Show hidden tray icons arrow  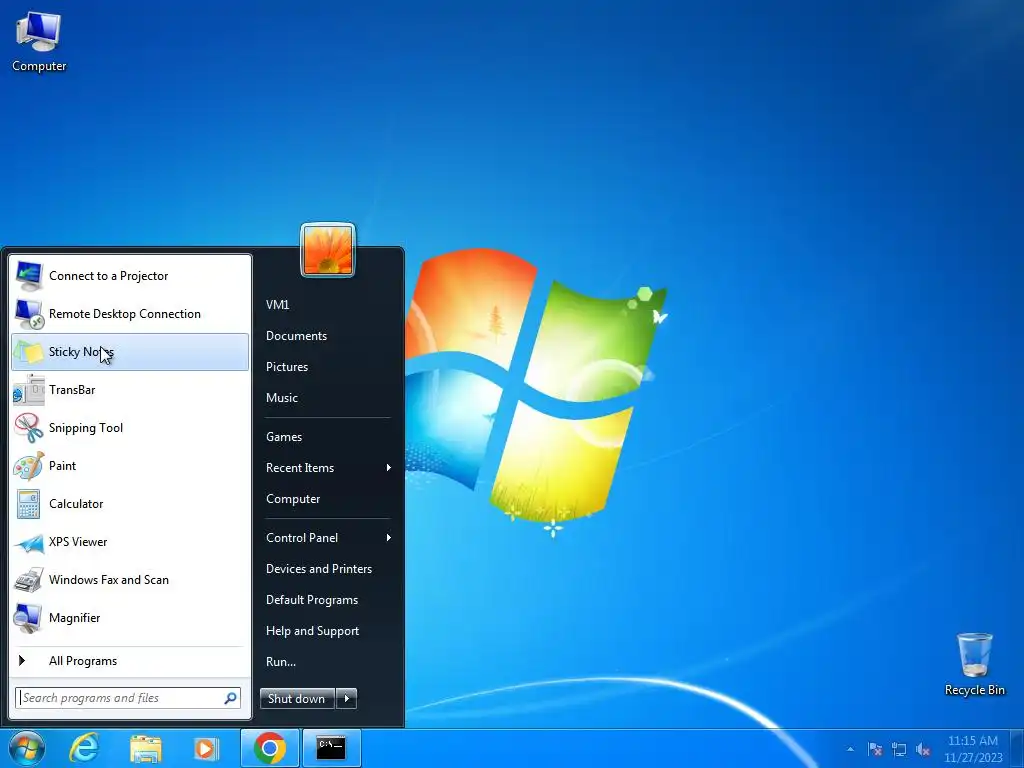pyautogui.click(x=850, y=749)
